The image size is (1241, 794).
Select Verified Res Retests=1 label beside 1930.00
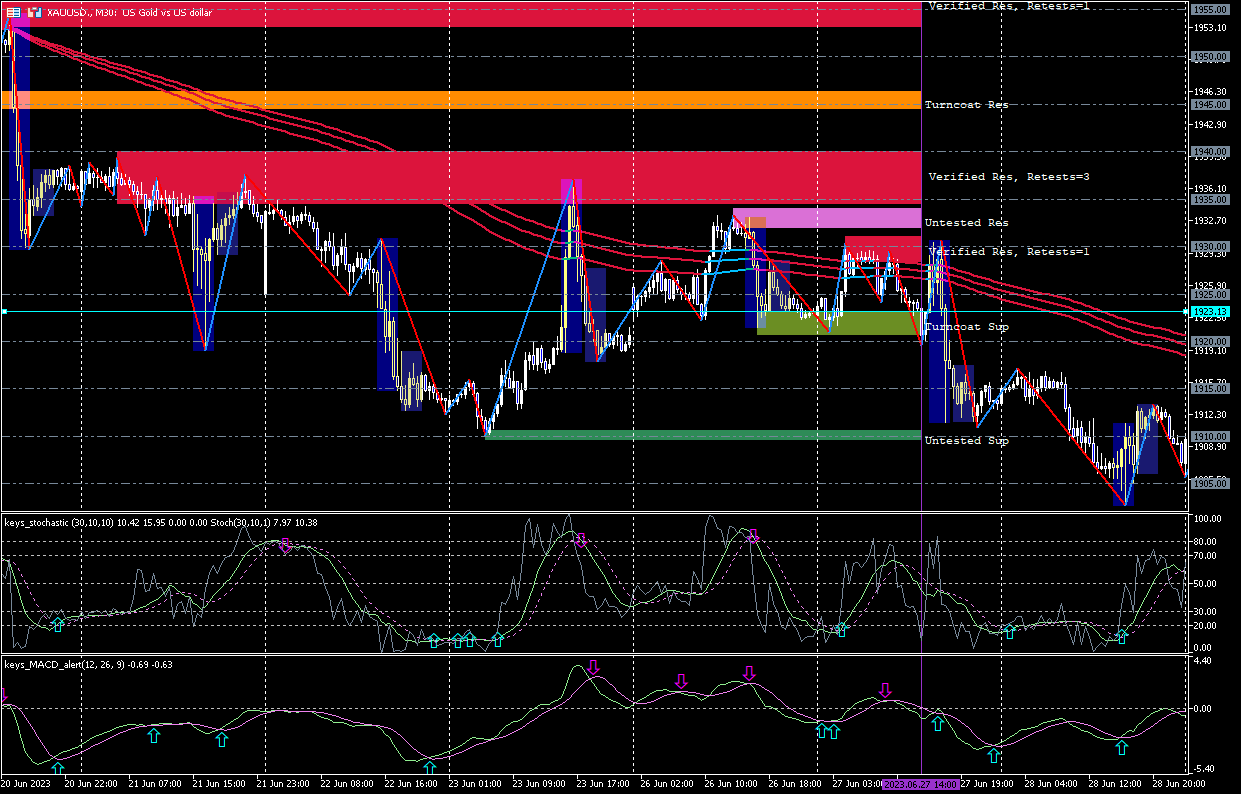pyautogui.click(x=1008, y=252)
